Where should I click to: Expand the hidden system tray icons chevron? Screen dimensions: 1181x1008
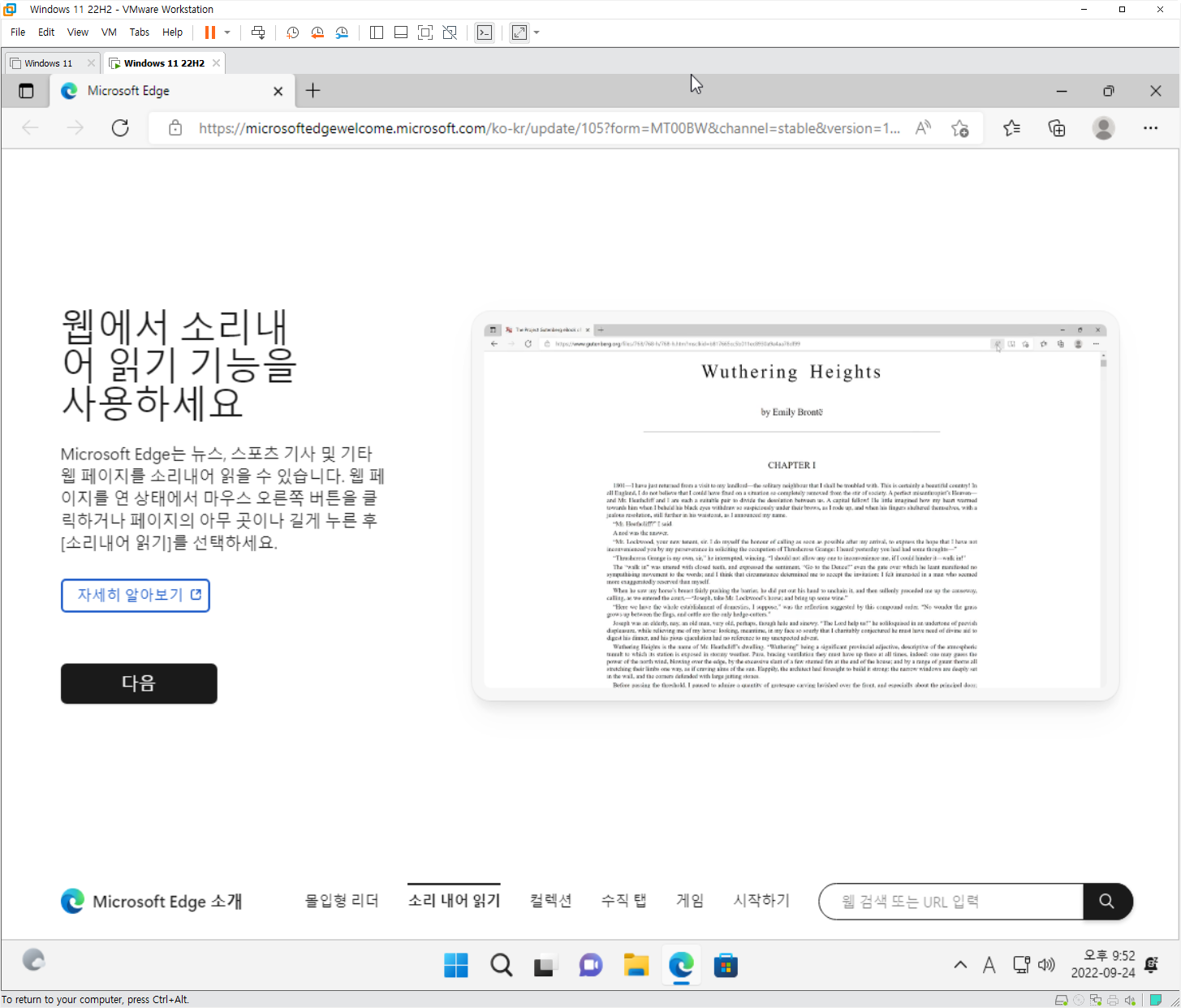tap(960, 965)
